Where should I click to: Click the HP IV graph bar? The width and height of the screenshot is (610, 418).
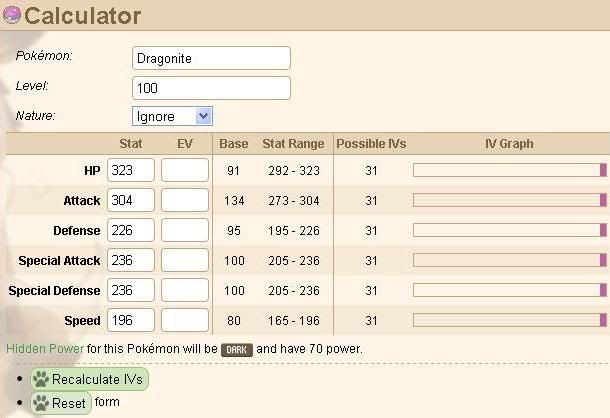(510, 170)
